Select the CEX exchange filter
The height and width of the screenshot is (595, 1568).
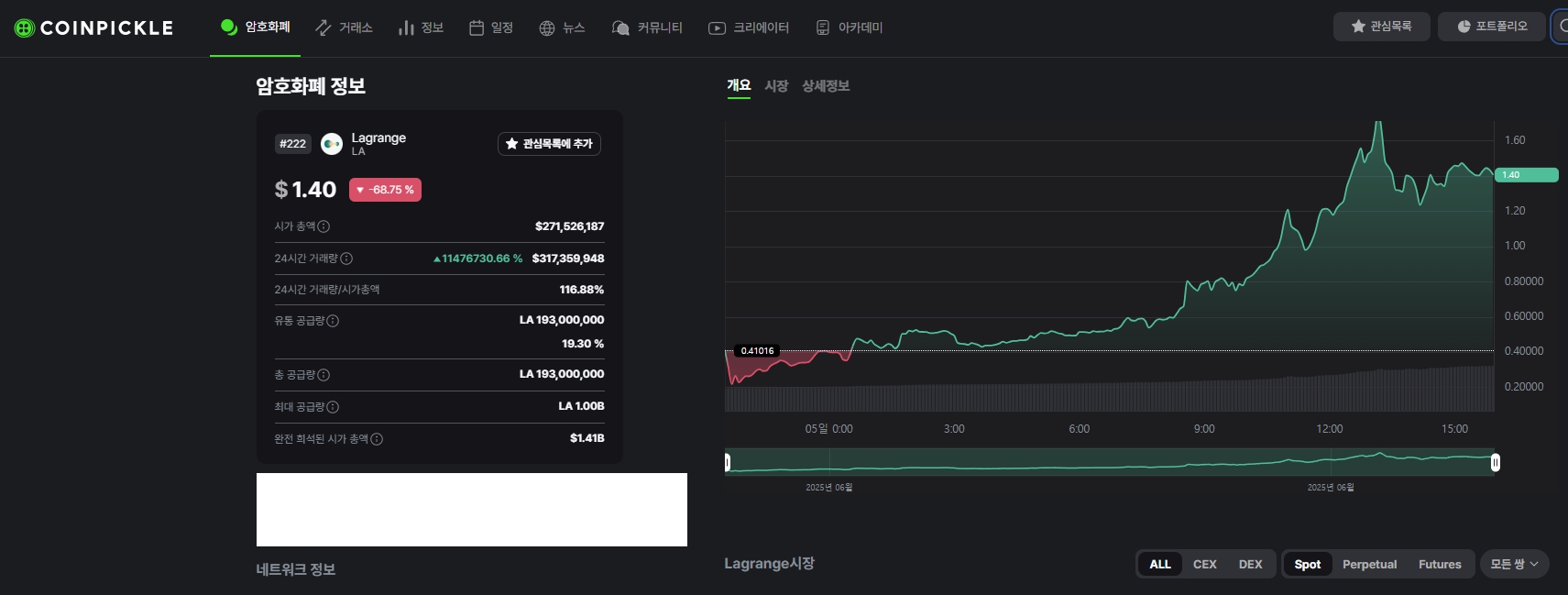(1205, 564)
